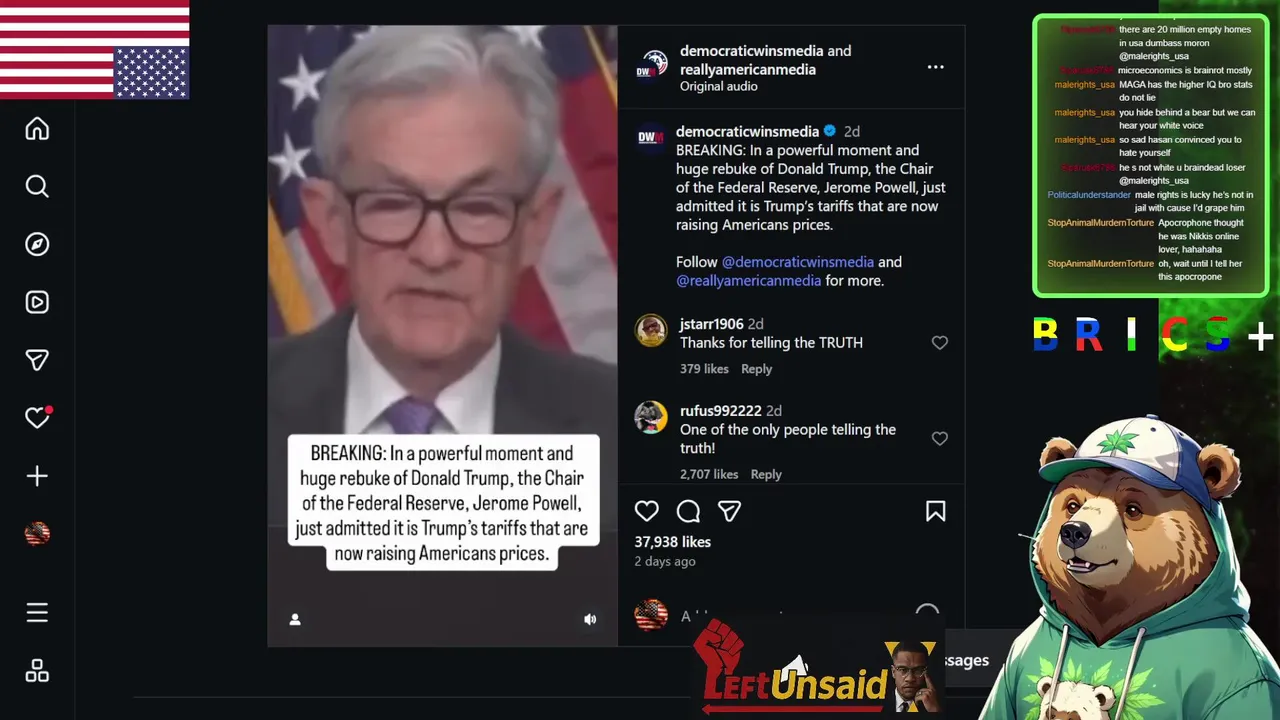
Task: Open @reallyamericanmedia link in caption
Action: coord(748,280)
